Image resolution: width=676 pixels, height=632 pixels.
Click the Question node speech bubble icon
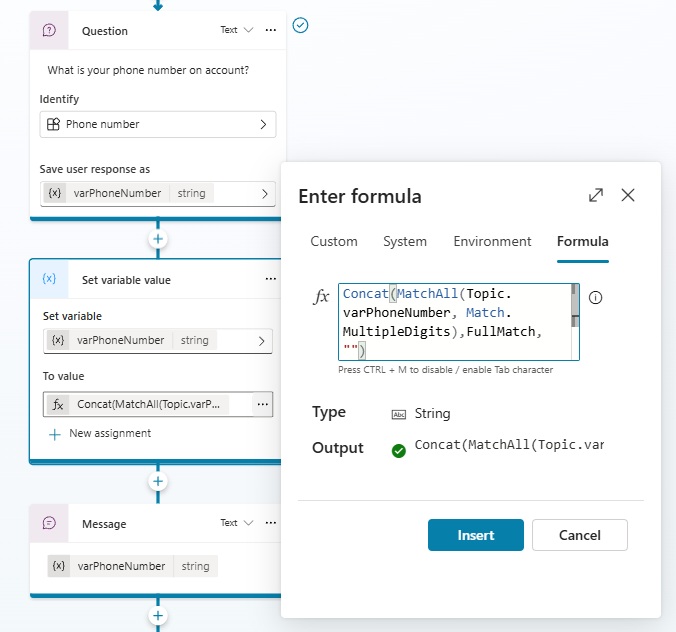(50, 31)
